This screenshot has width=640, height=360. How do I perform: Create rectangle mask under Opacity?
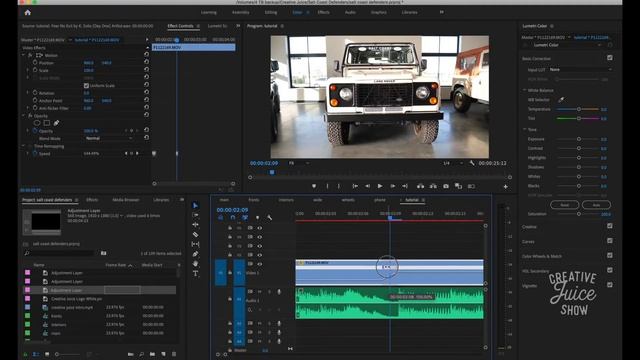pos(47,123)
